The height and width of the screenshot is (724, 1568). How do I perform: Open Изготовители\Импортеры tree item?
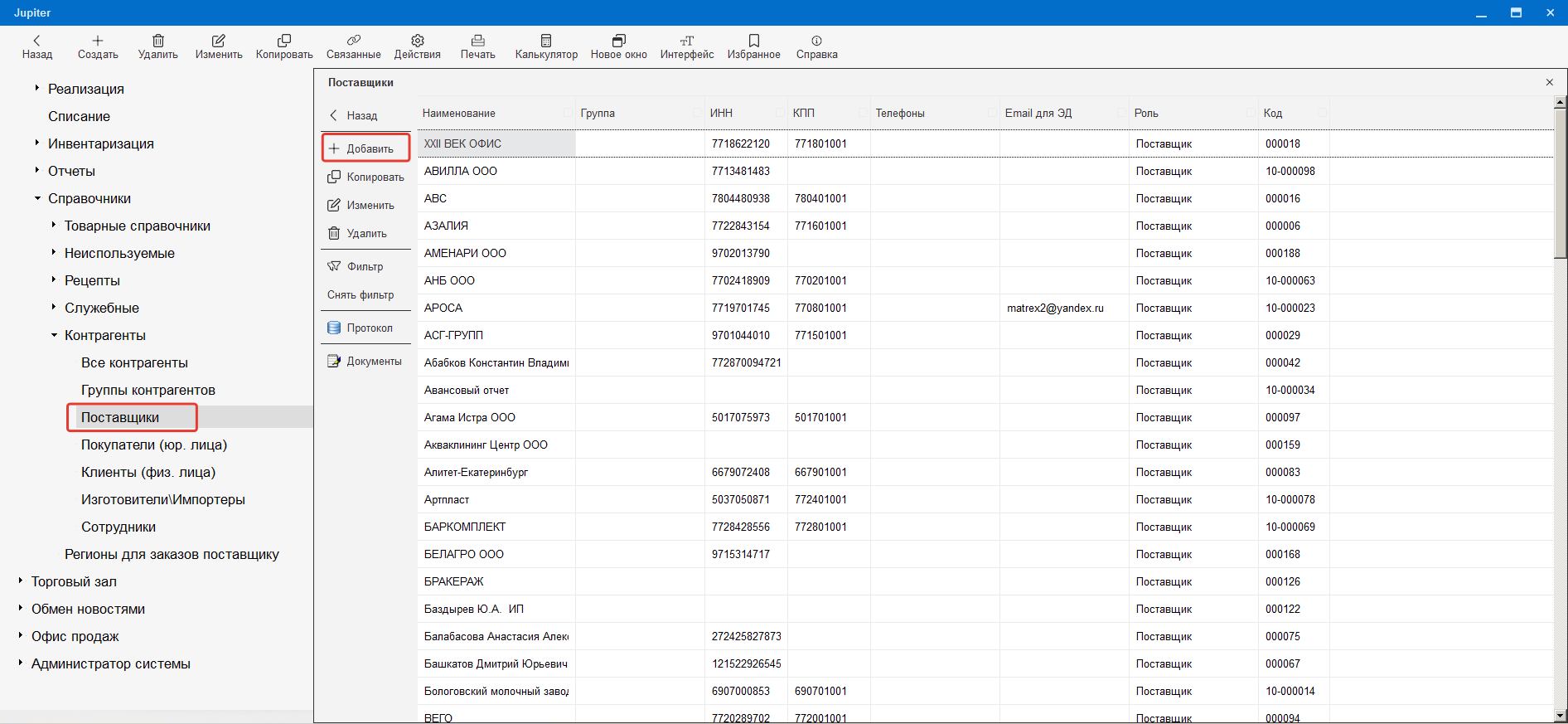[163, 499]
